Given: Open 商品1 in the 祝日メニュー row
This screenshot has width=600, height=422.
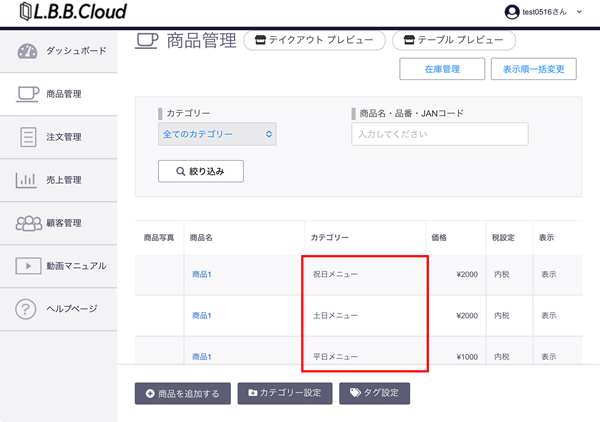Looking at the screenshot, I should [x=202, y=274].
